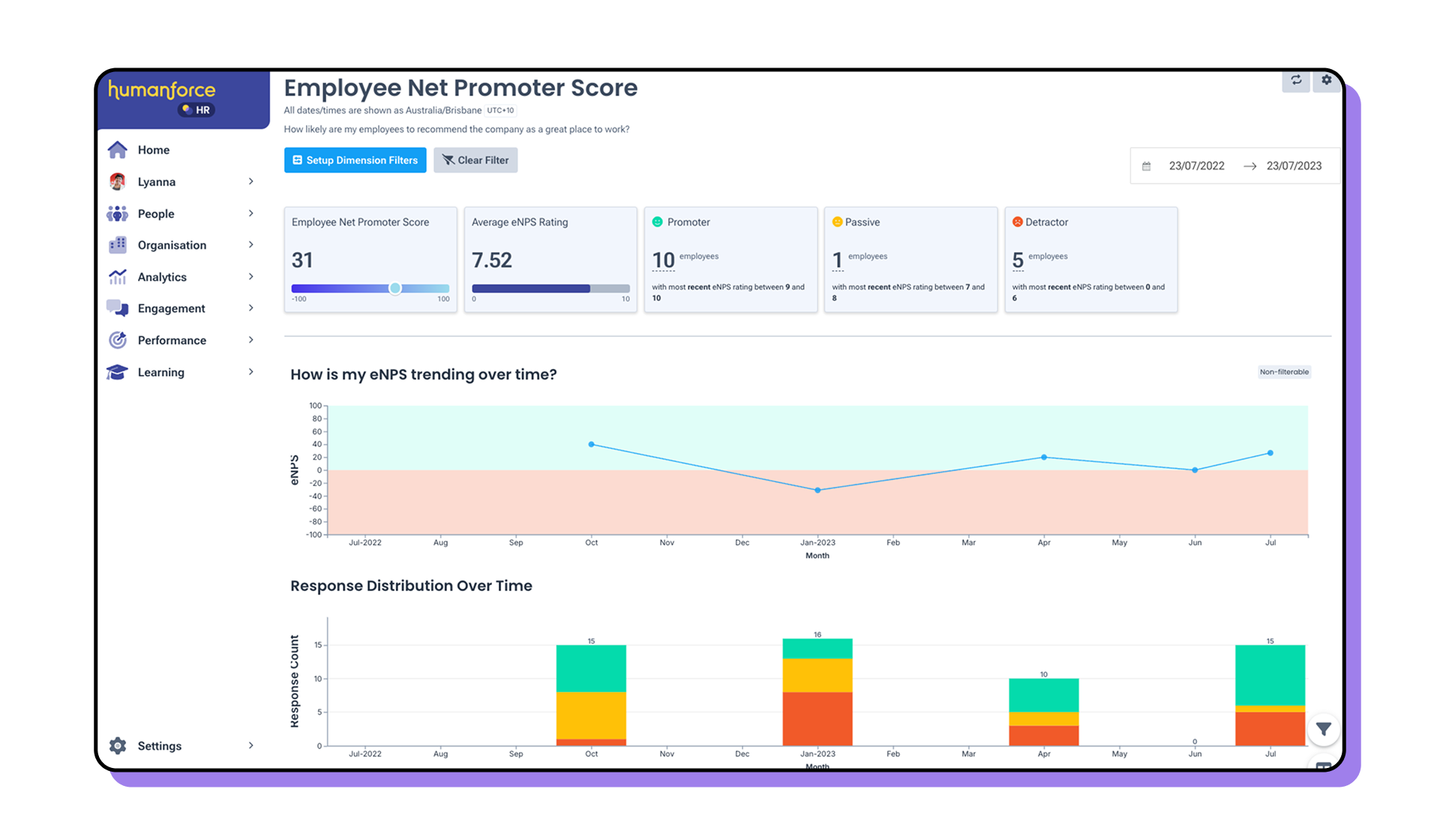1440x840 pixels.
Task: Click the Home house icon in sidebar
Action: [118, 150]
